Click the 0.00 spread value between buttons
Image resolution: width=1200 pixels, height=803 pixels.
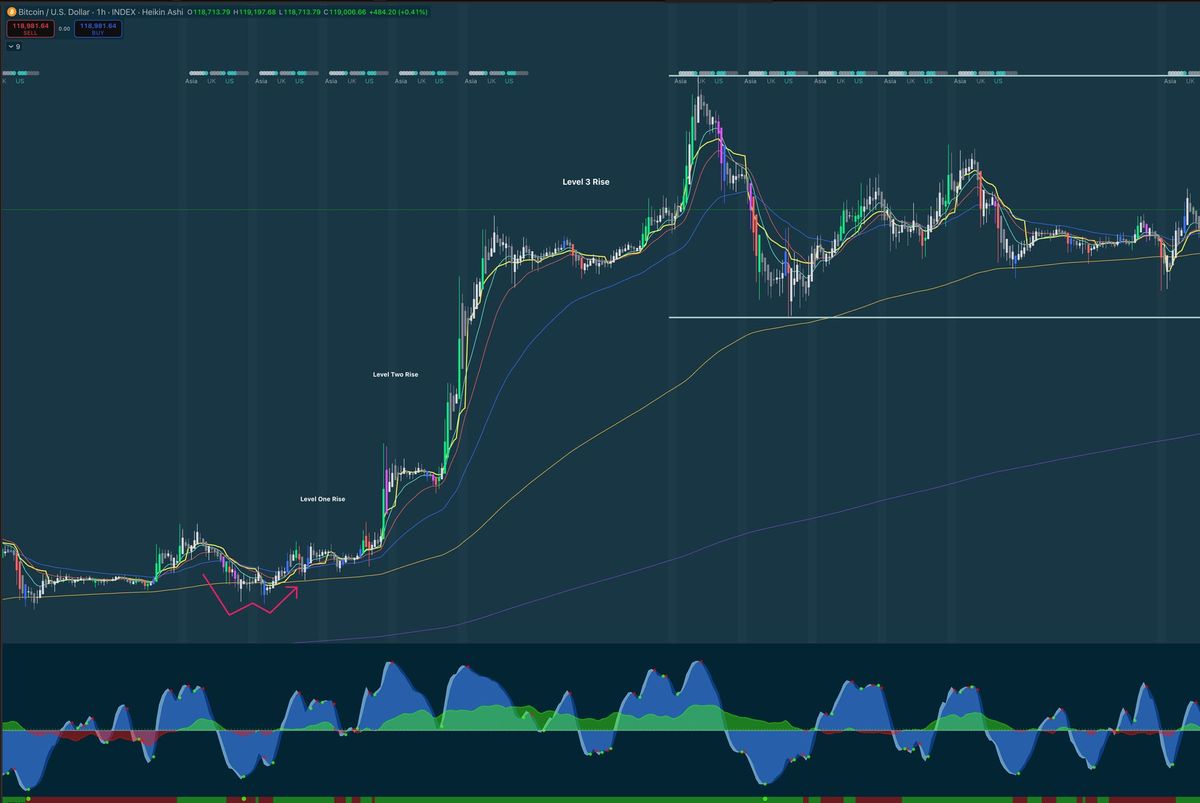pos(64,29)
